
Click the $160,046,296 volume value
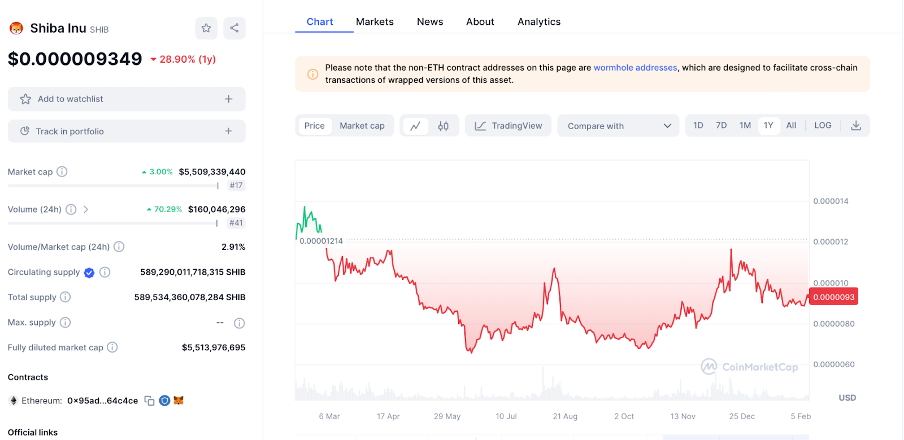click(x=217, y=209)
